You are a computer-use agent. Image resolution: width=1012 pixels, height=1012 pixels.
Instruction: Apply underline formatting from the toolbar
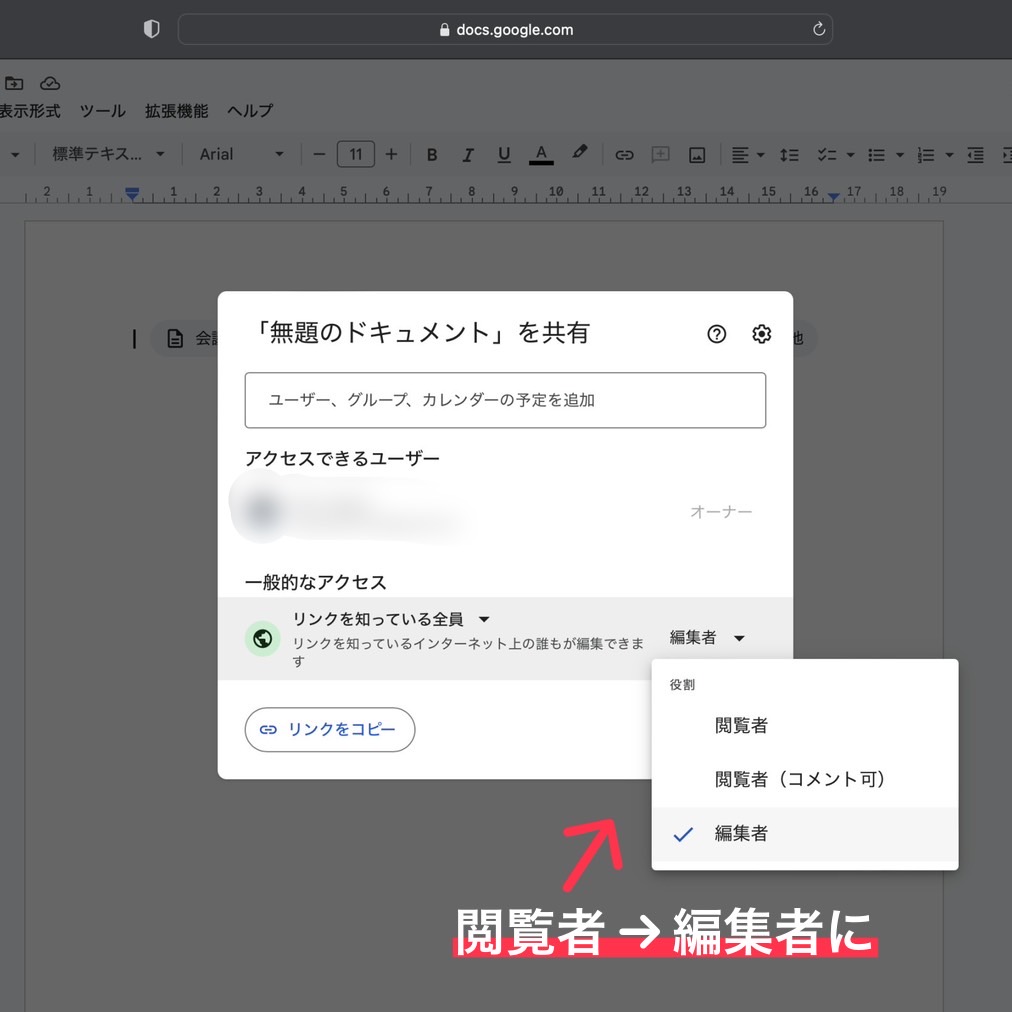pos(504,155)
